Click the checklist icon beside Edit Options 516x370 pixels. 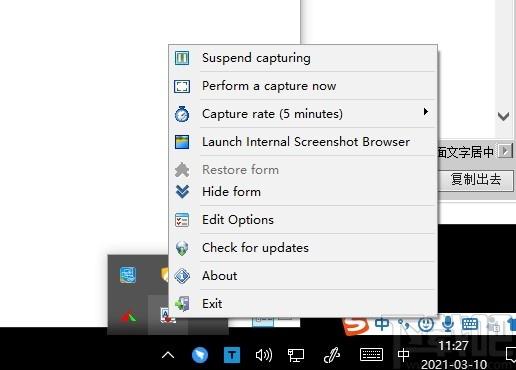point(182,220)
